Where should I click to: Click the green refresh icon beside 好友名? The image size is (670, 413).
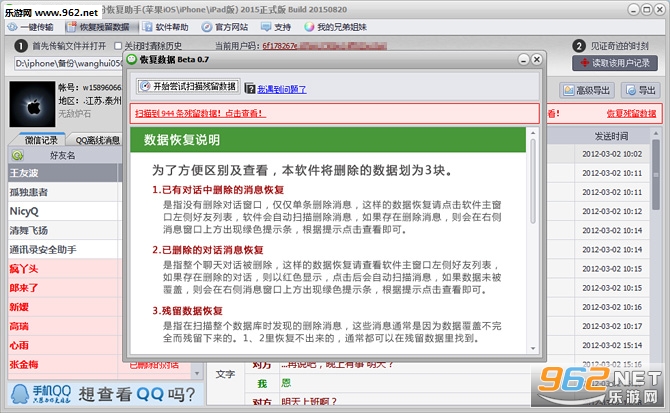18,155
